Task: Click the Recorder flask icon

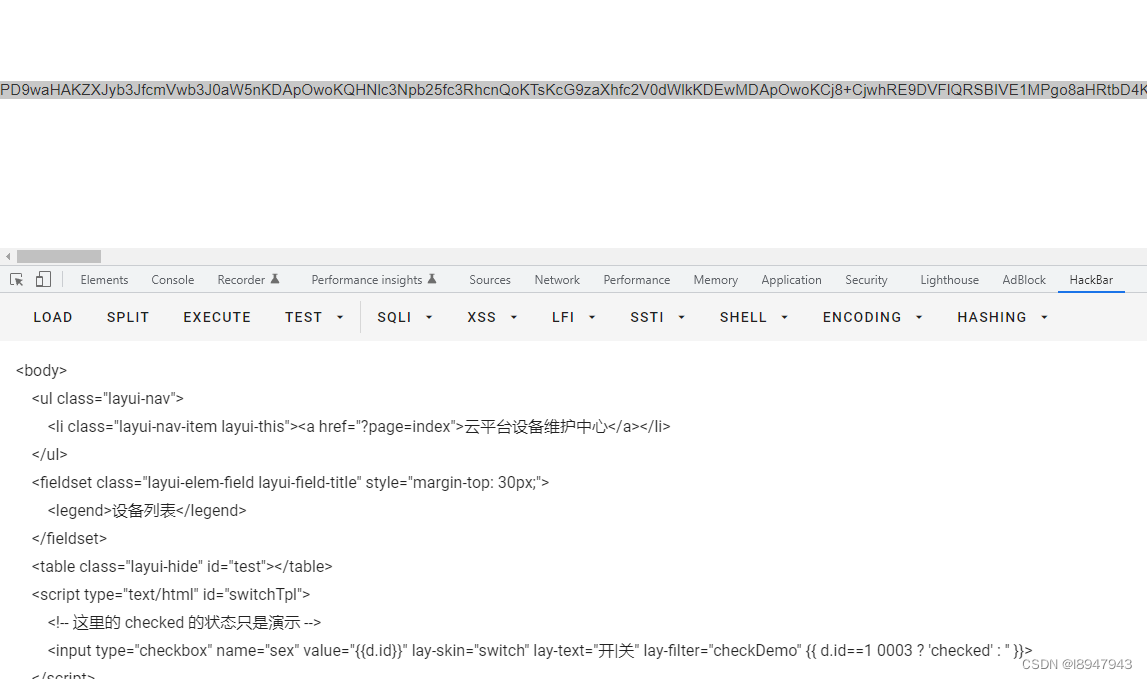Action: (275, 279)
